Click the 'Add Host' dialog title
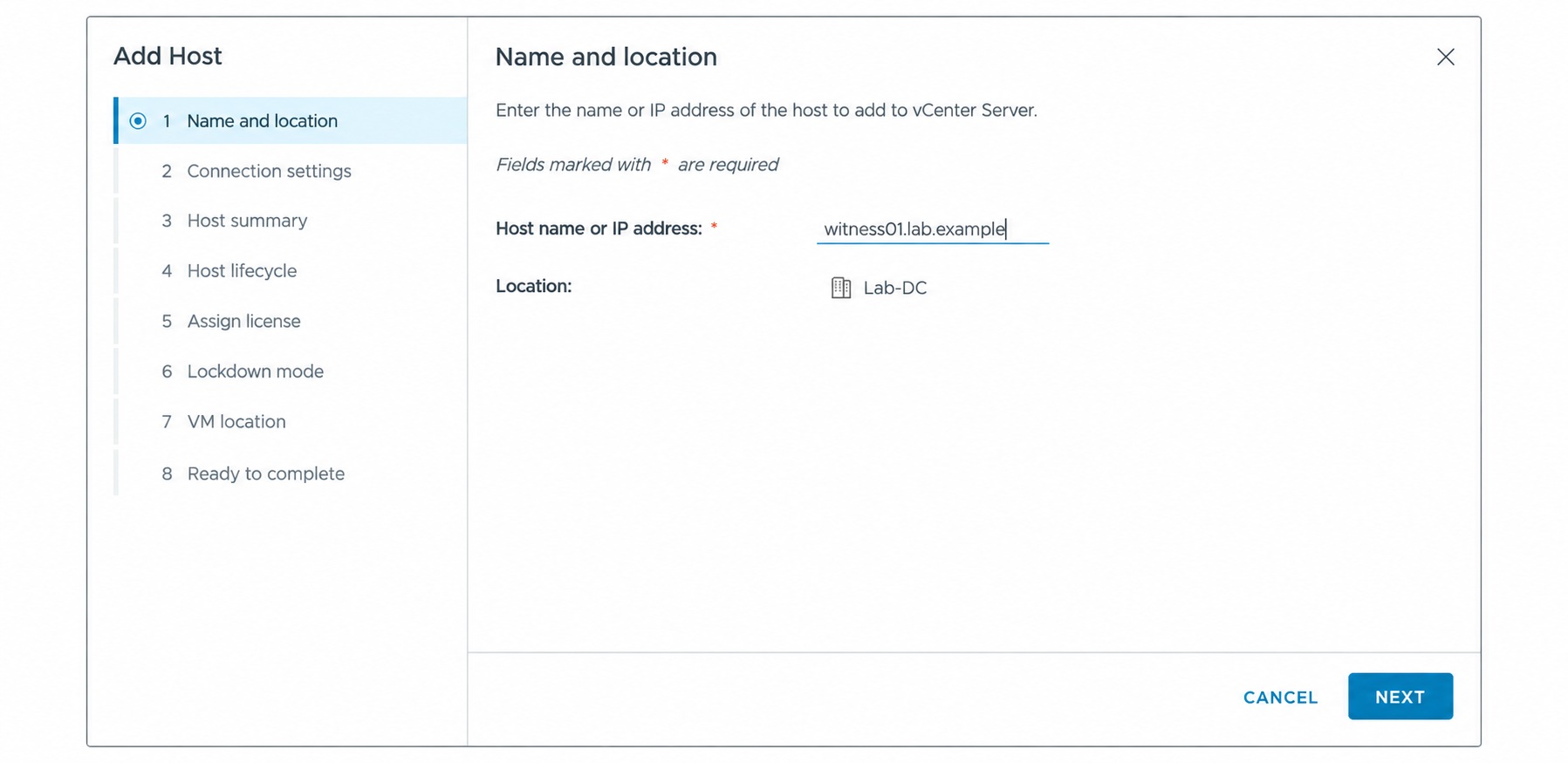This screenshot has height=763, width=1568. pos(168,56)
